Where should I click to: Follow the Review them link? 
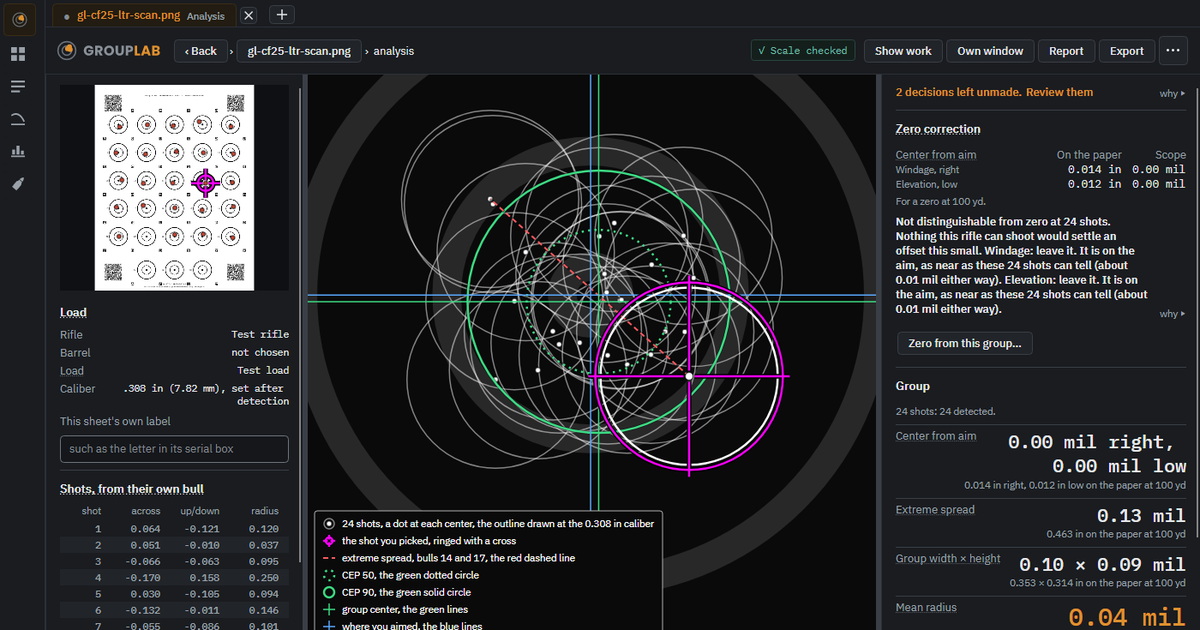[x=1060, y=92]
